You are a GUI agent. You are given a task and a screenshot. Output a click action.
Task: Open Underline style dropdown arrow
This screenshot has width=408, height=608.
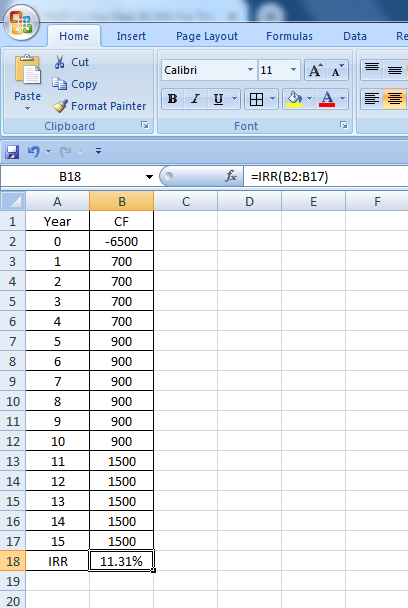tap(234, 99)
